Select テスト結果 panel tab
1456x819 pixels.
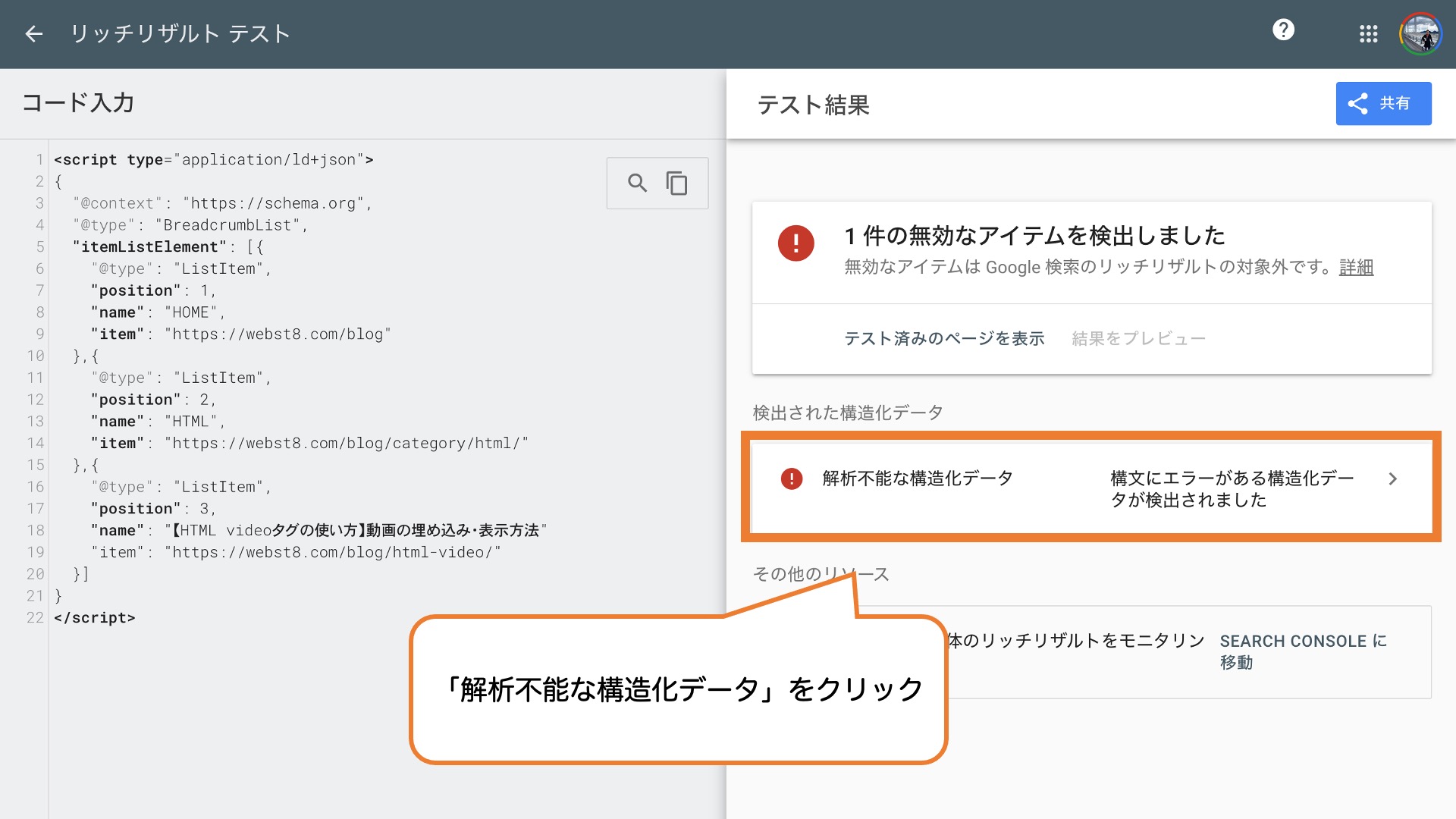pyautogui.click(x=814, y=105)
